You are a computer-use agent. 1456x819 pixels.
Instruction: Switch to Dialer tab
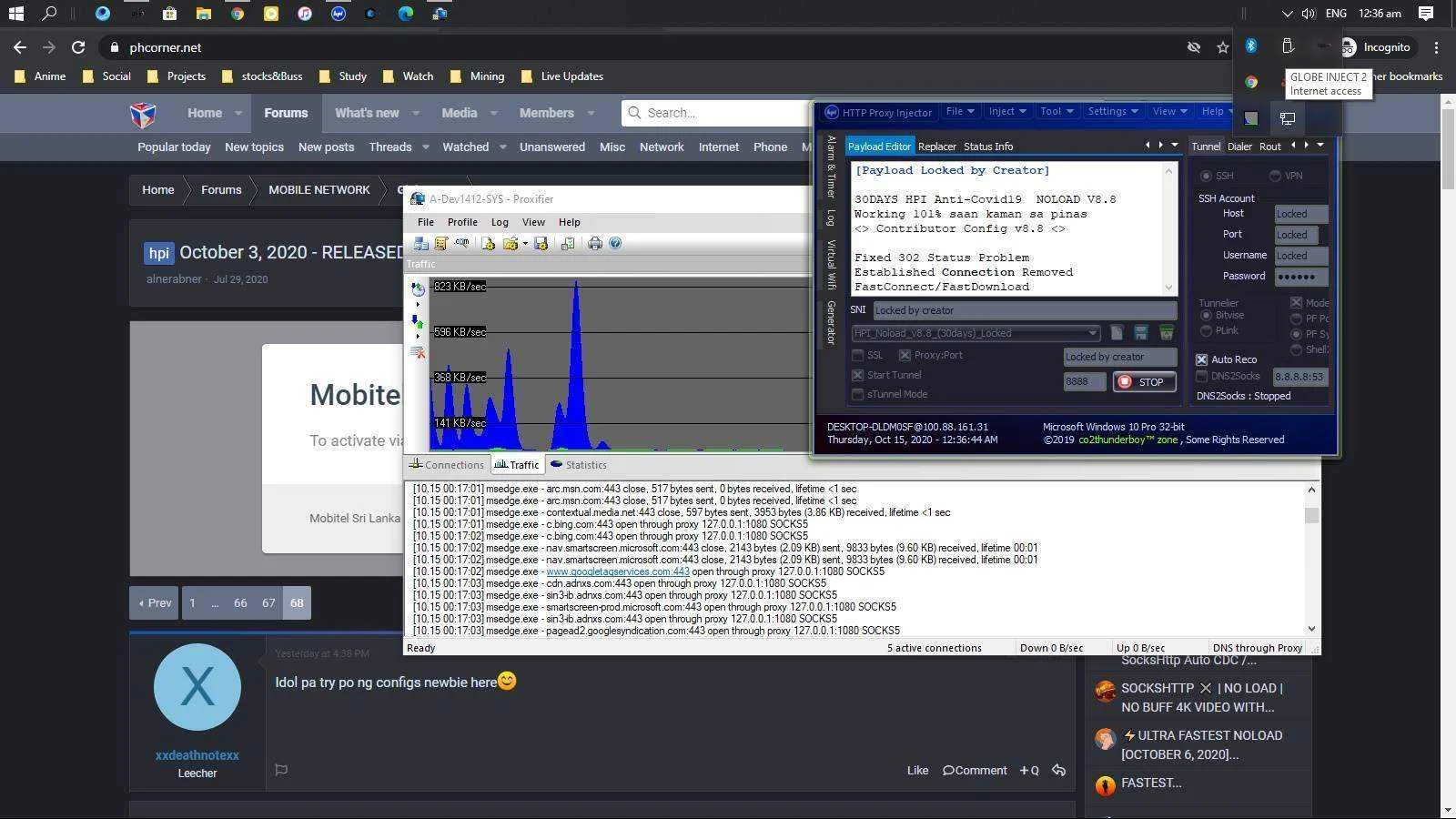coord(1239,147)
